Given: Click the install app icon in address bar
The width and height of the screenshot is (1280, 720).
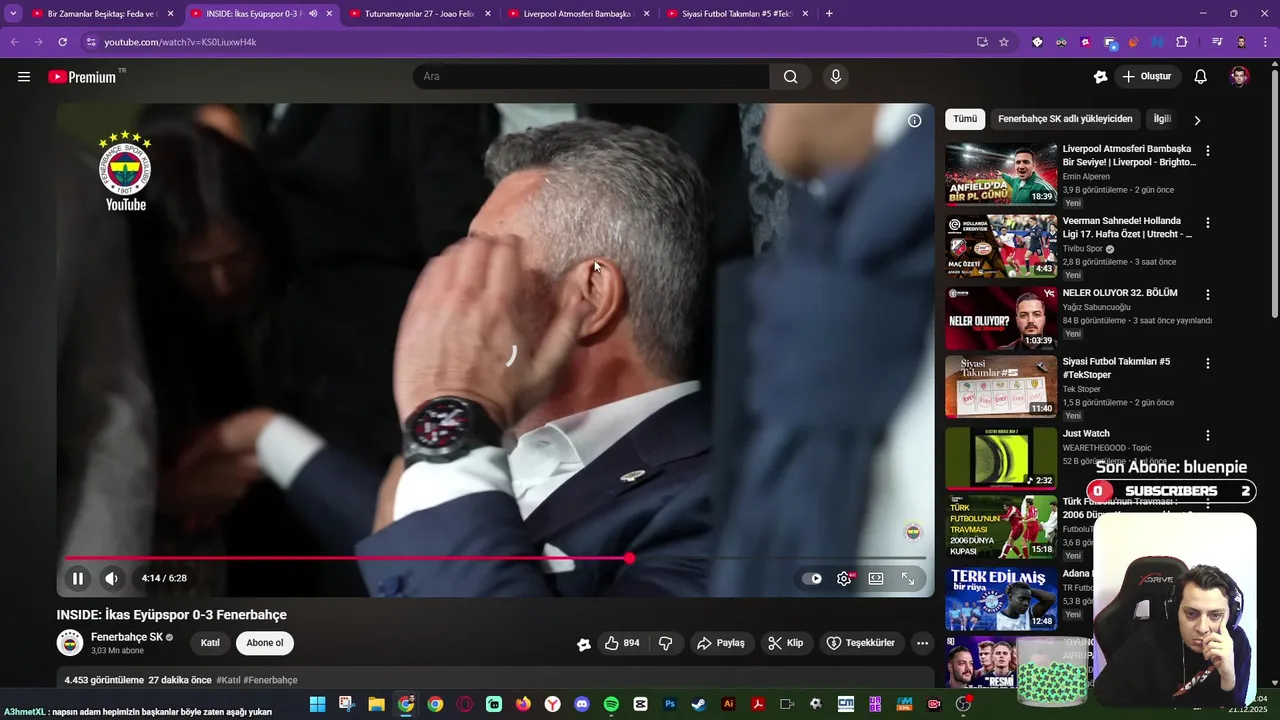Looking at the screenshot, I should (982, 42).
